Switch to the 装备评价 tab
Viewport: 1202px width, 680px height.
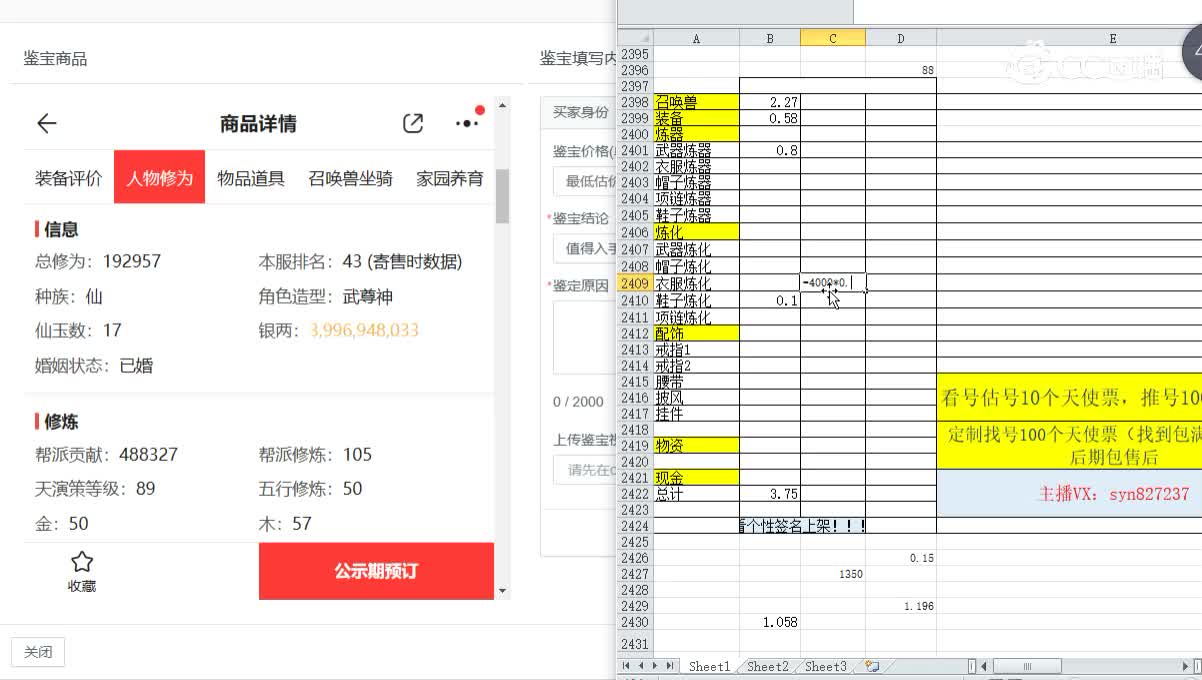click(x=69, y=178)
